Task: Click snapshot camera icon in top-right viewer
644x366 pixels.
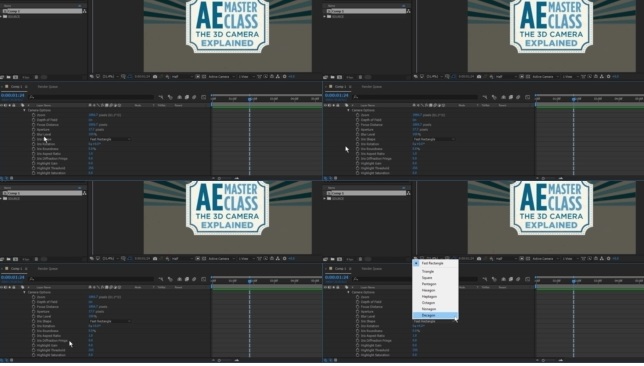Action: point(479,77)
